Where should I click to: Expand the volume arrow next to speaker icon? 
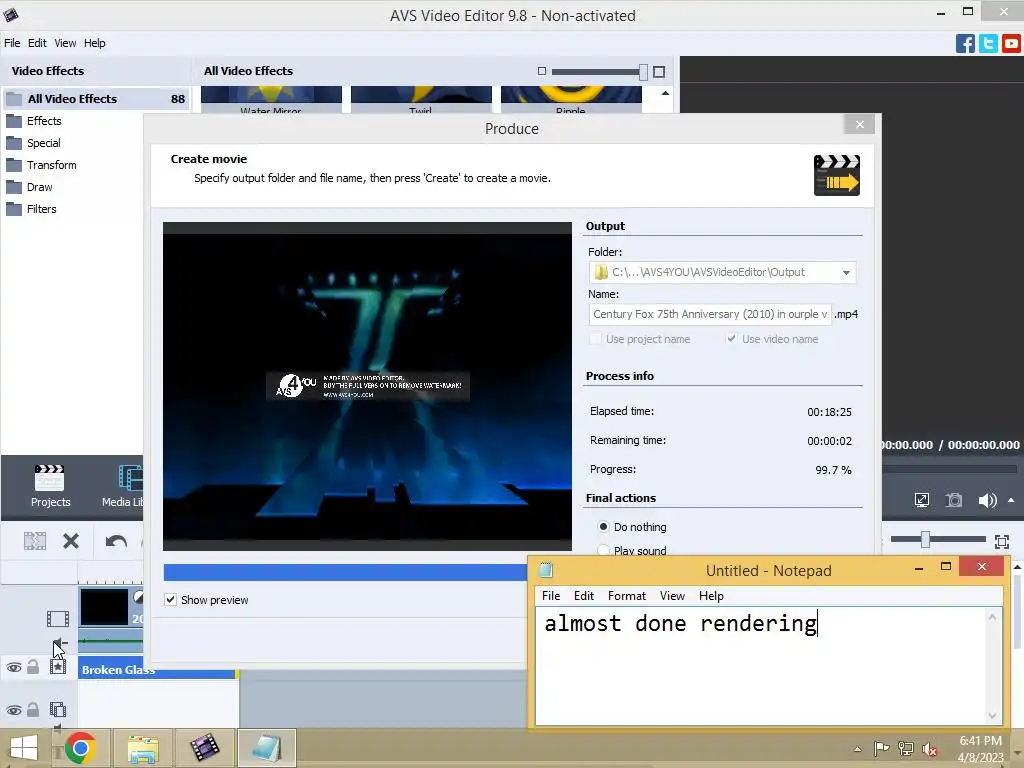click(x=1011, y=500)
